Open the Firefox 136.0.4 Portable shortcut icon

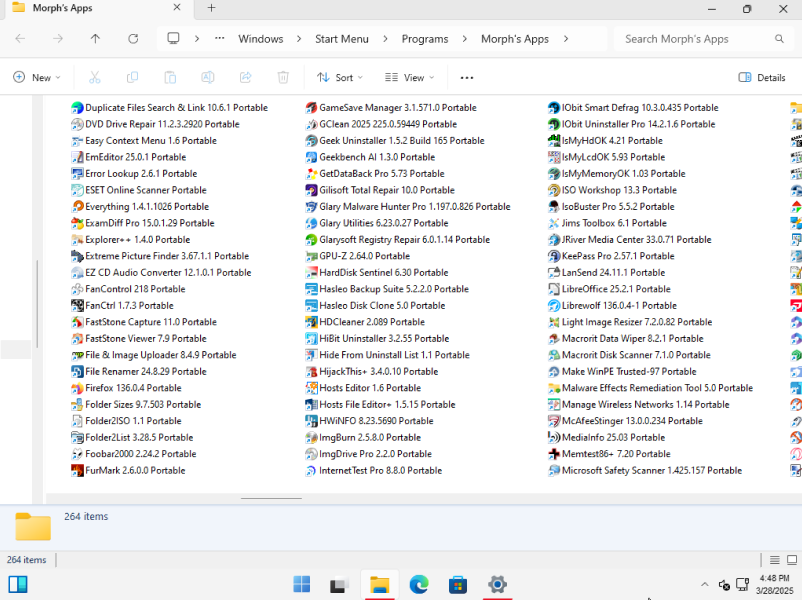click(x=77, y=388)
